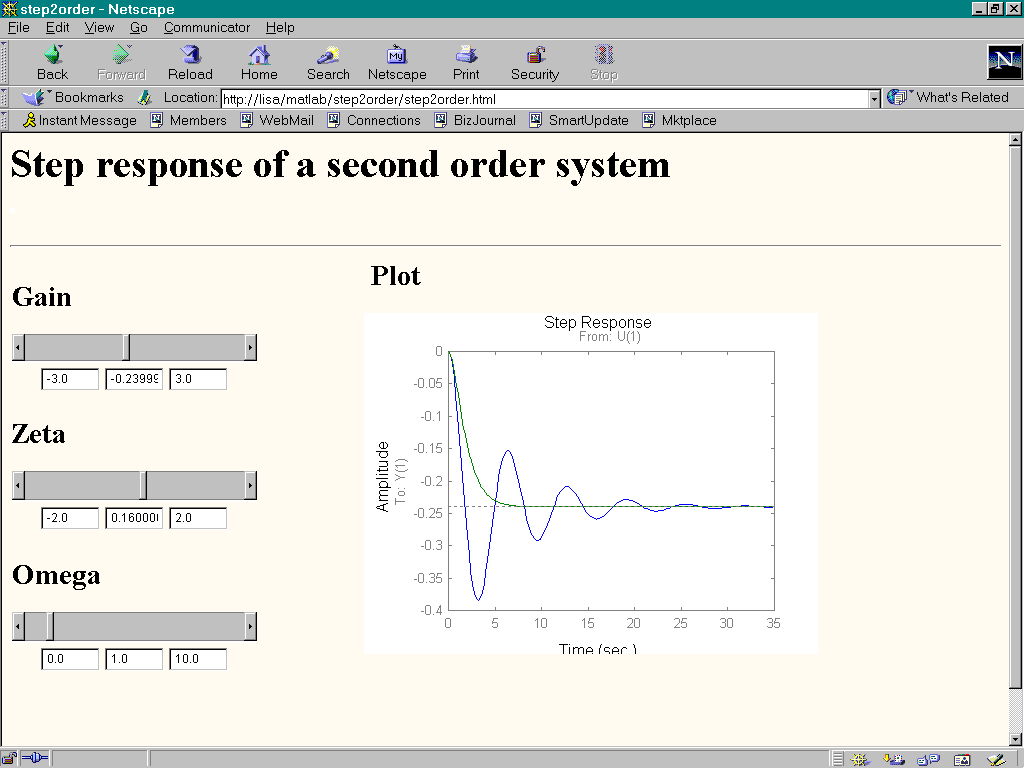1024x768 pixels.
Task: Click the Zeta minimum field showing -2.0
Action: (x=70, y=518)
